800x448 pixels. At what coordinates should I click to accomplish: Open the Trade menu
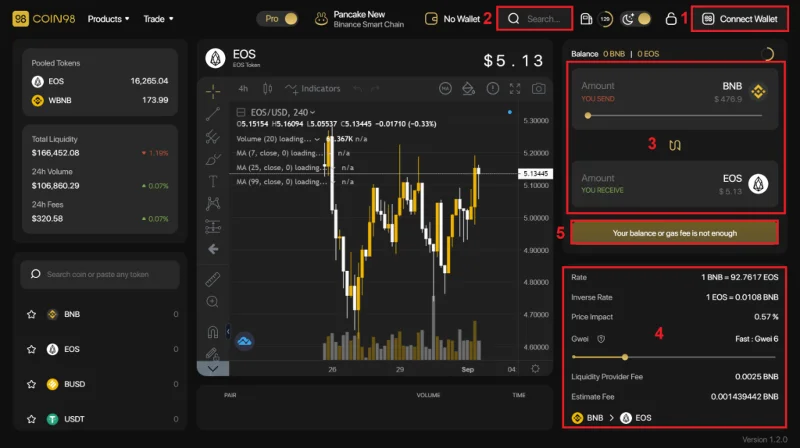pos(158,19)
